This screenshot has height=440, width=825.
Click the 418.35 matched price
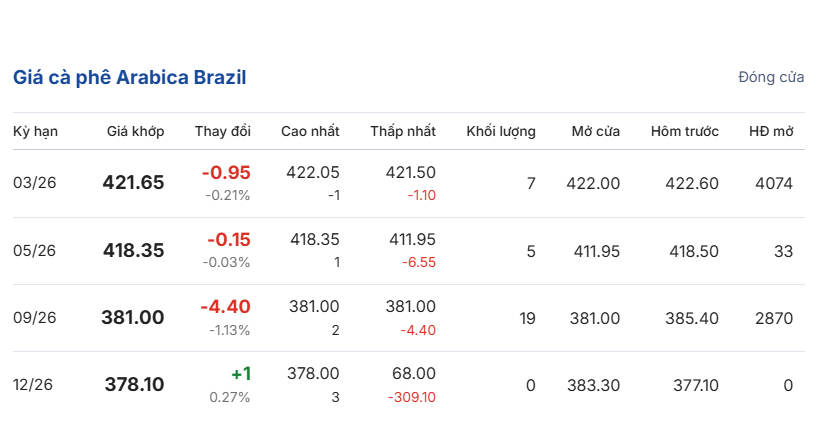click(x=133, y=251)
